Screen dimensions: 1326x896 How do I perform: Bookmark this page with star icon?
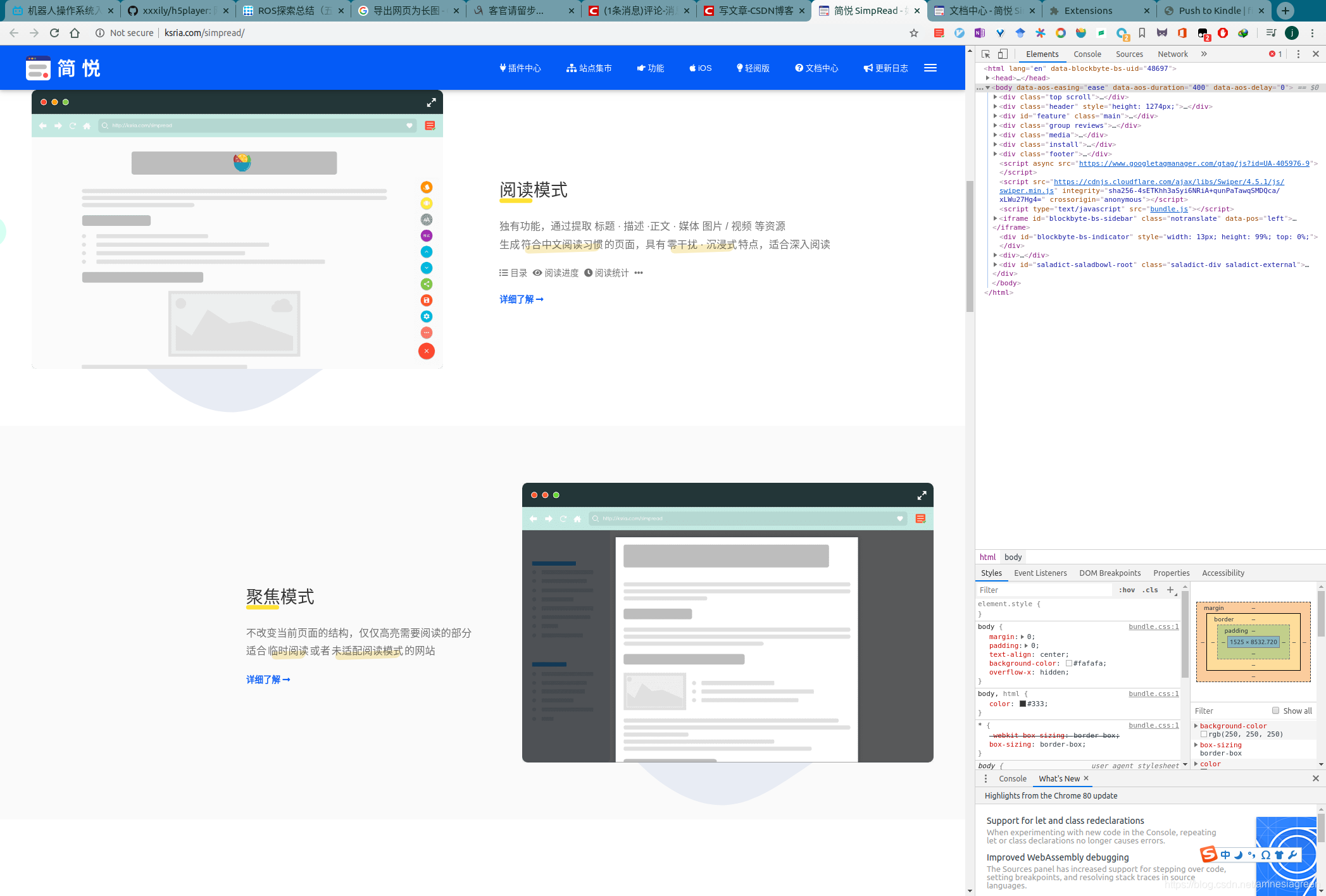pyautogui.click(x=914, y=33)
